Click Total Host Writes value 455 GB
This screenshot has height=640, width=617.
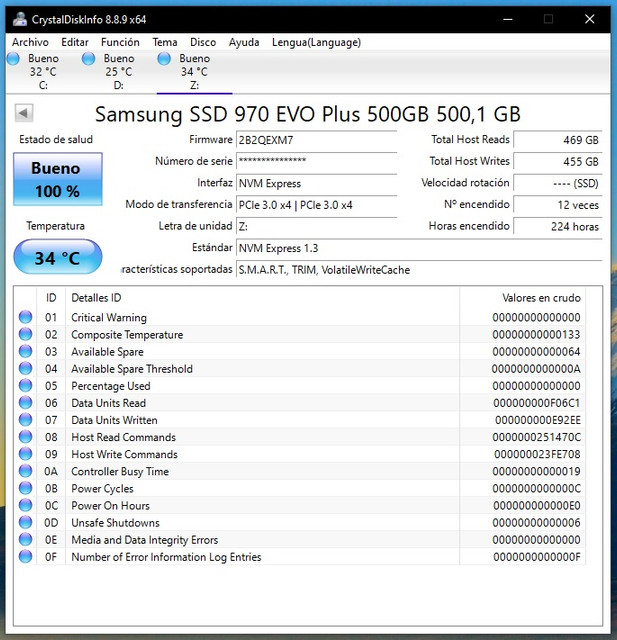click(x=558, y=161)
